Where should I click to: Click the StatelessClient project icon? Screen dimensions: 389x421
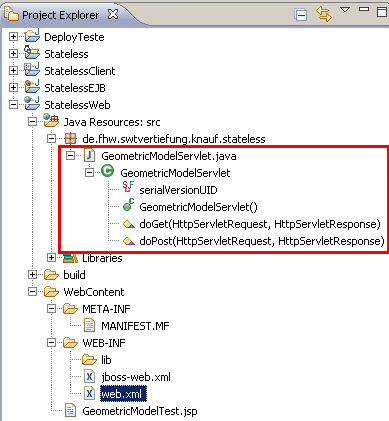point(32,70)
